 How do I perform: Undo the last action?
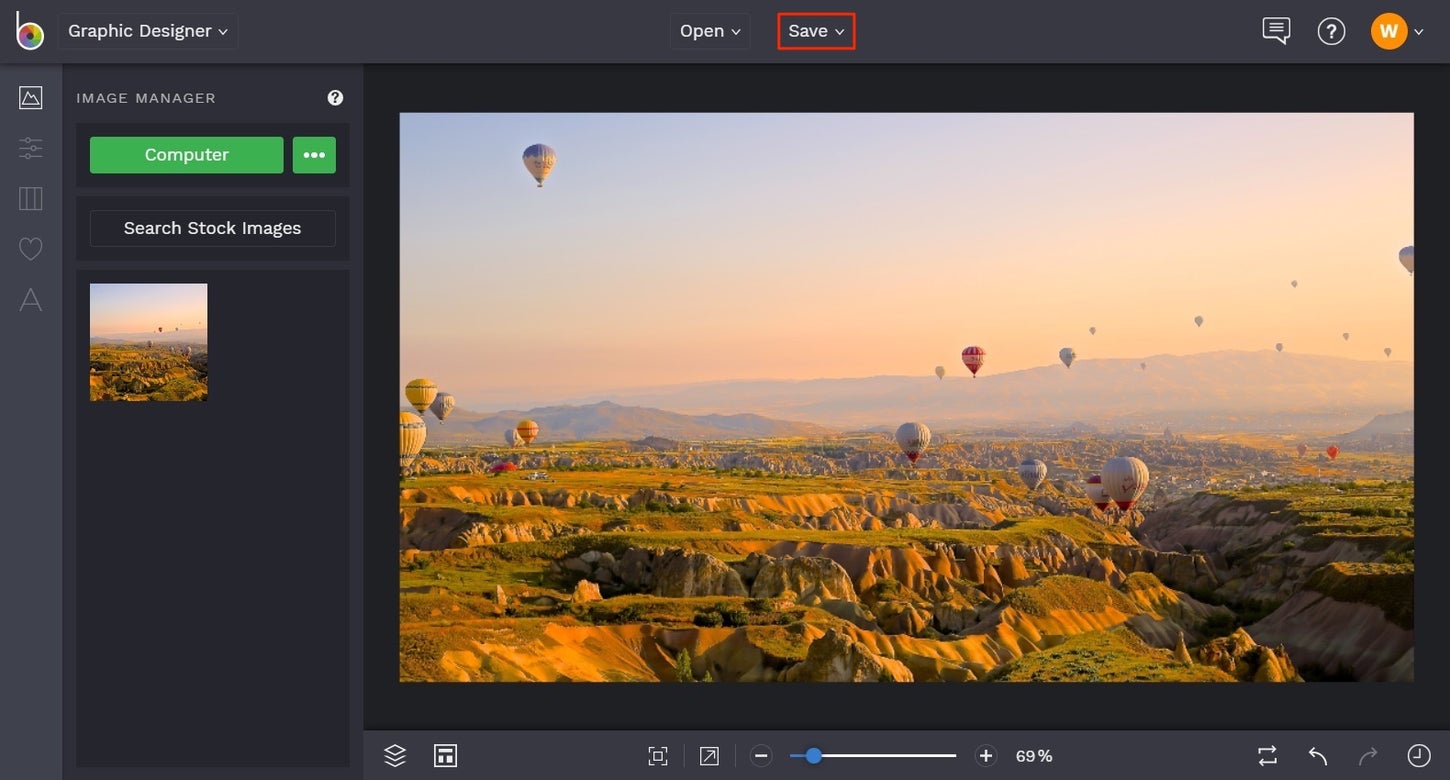[1318, 755]
